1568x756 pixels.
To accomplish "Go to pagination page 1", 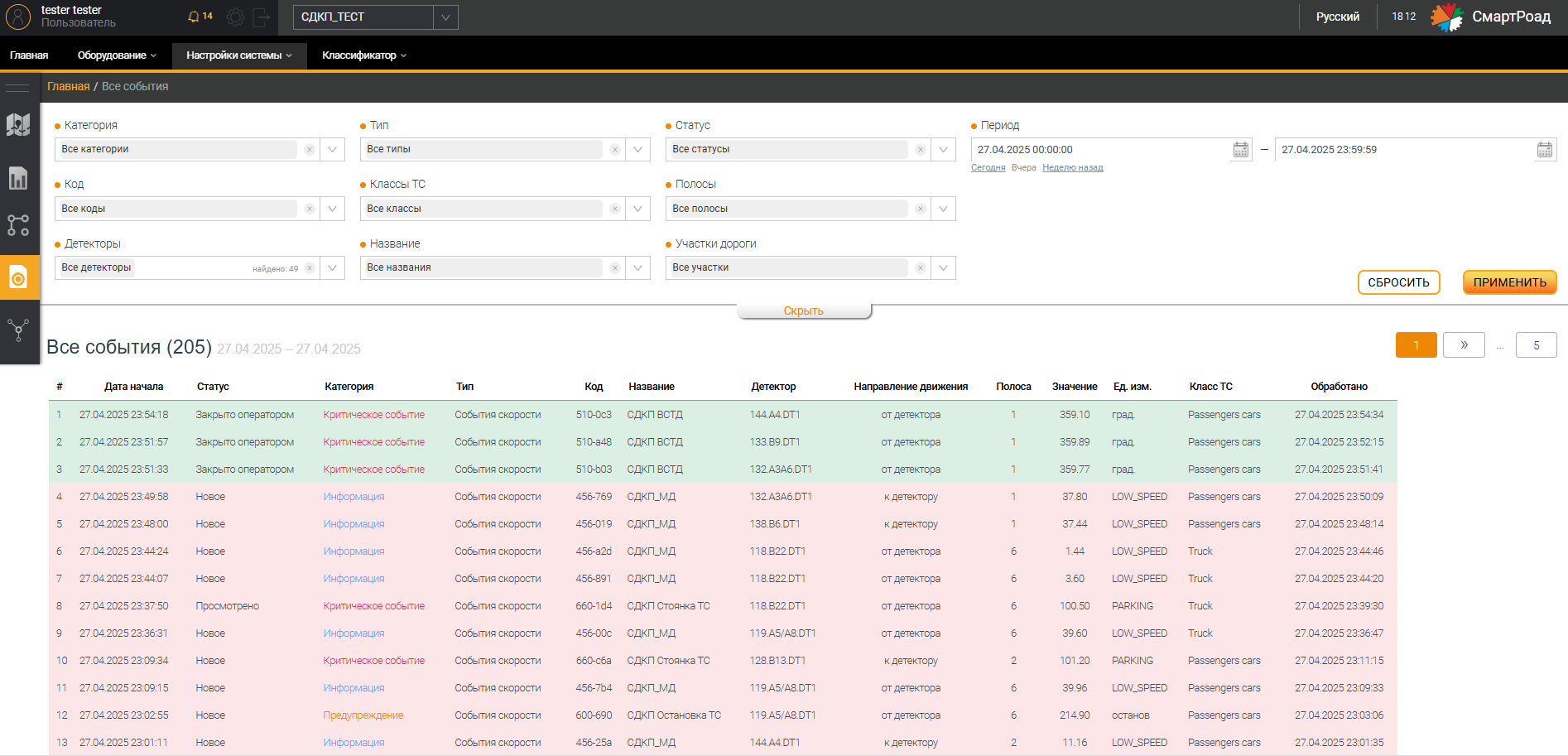I will pos(1416,345).
